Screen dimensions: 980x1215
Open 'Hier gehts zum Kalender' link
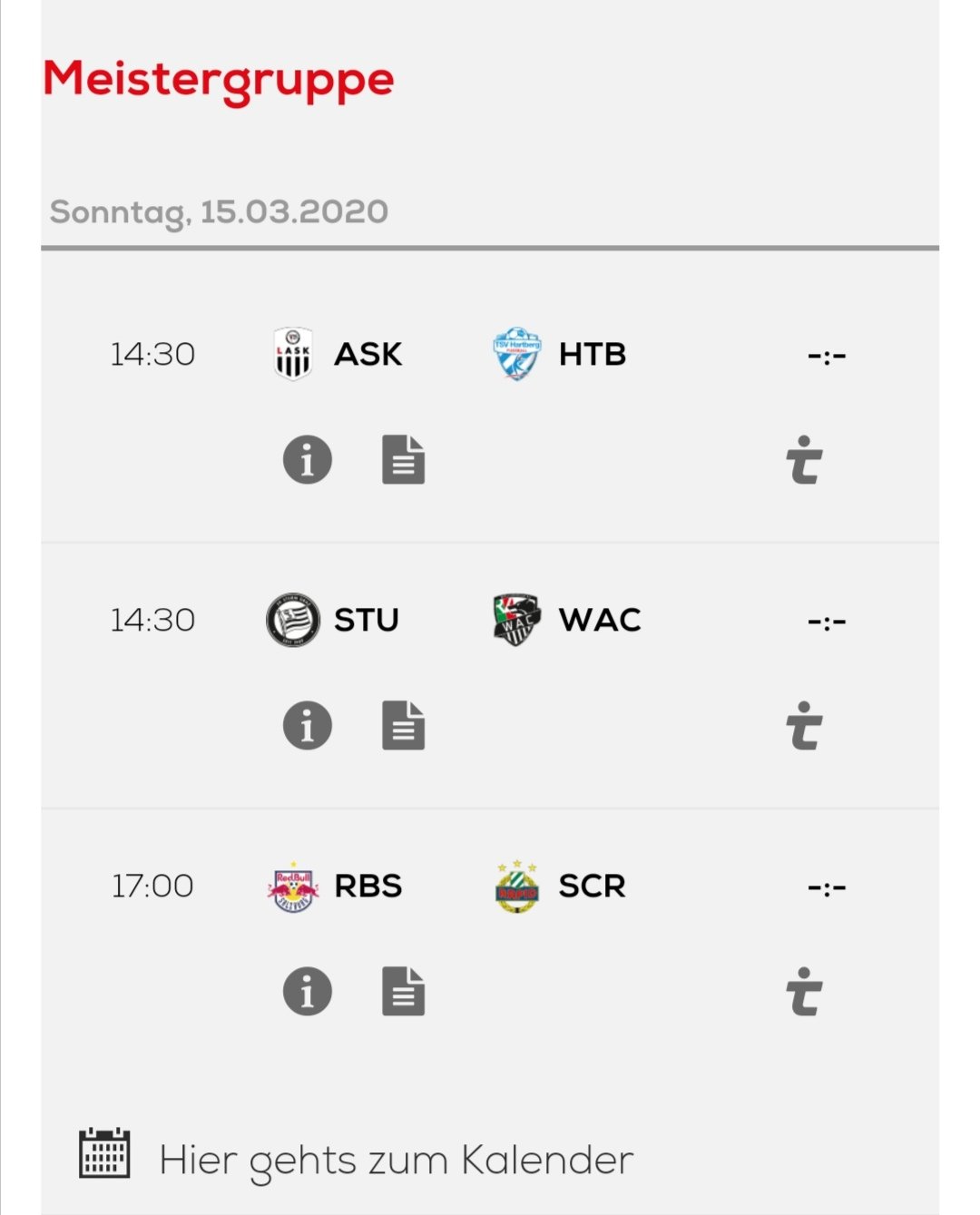(396, 1161)
